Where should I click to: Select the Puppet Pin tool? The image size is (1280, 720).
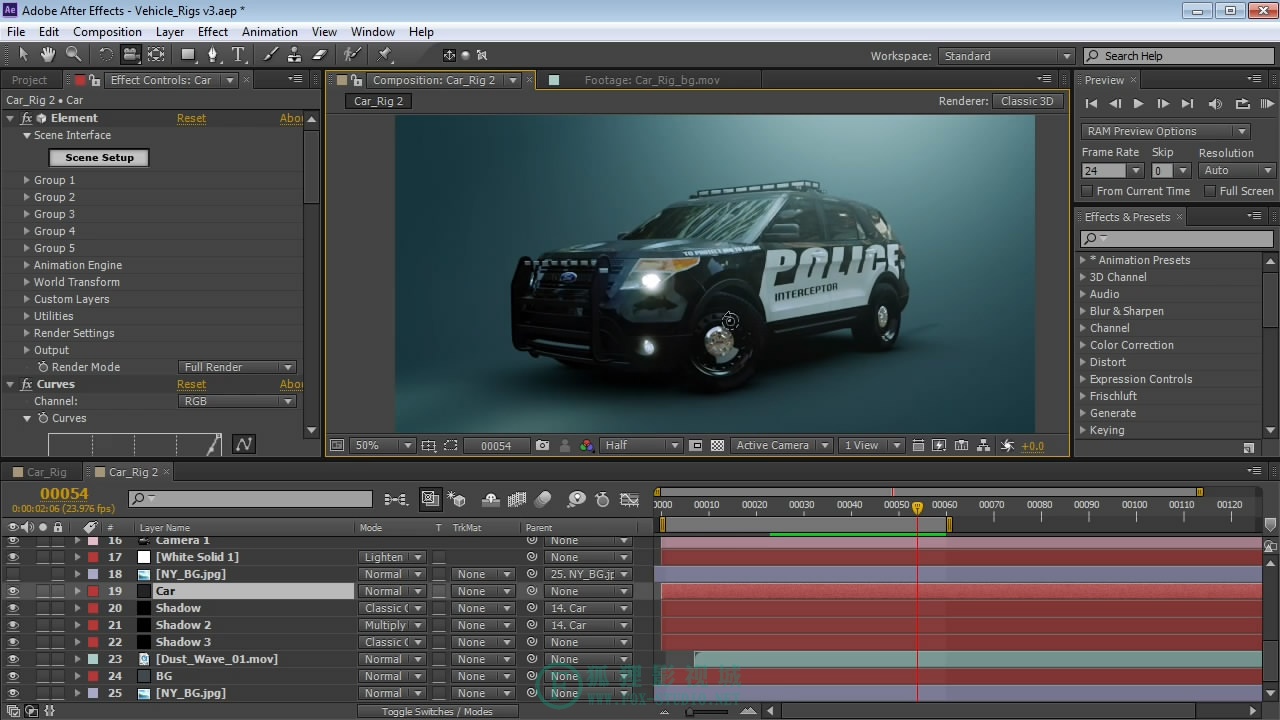point(385,55)
